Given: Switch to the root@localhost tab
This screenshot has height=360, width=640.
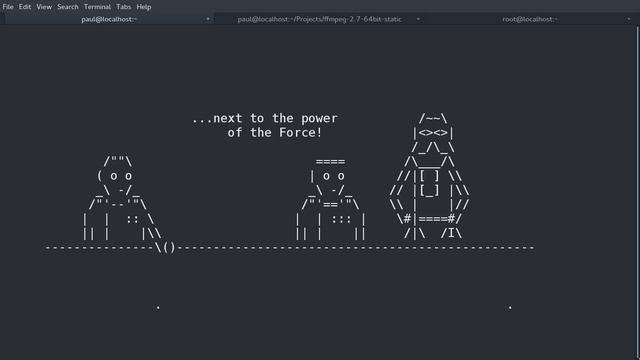Looking at the screenshot, I should (x=530, y=19).
